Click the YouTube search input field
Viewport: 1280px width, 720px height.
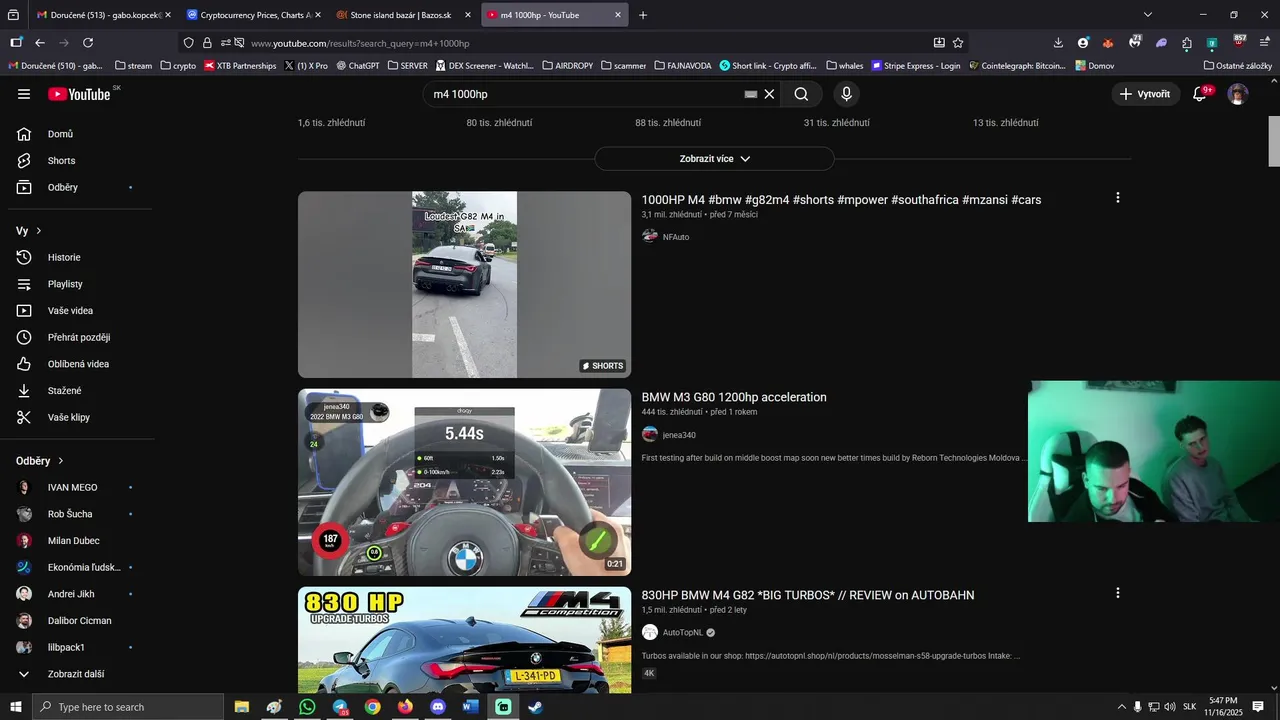pyautogui.click(x=585, y=94)
